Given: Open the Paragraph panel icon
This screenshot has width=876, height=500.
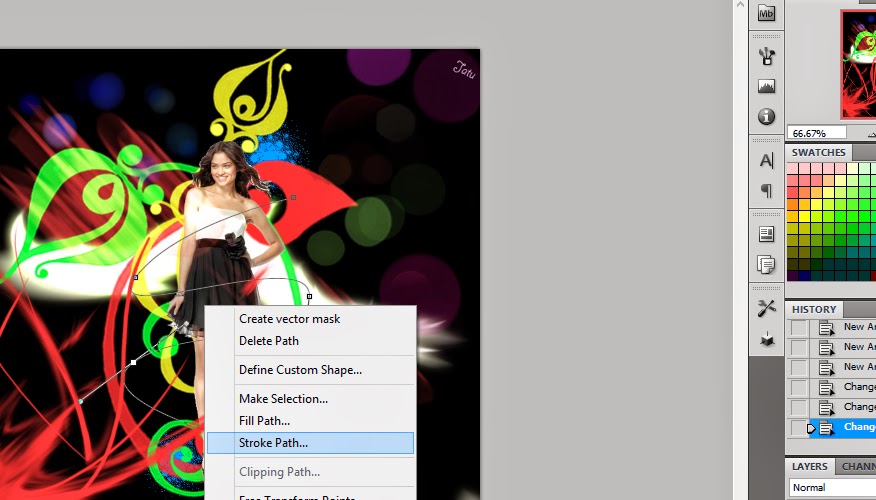Looking at the screenshot, I should pyautogui.click(x=766, y=191).
